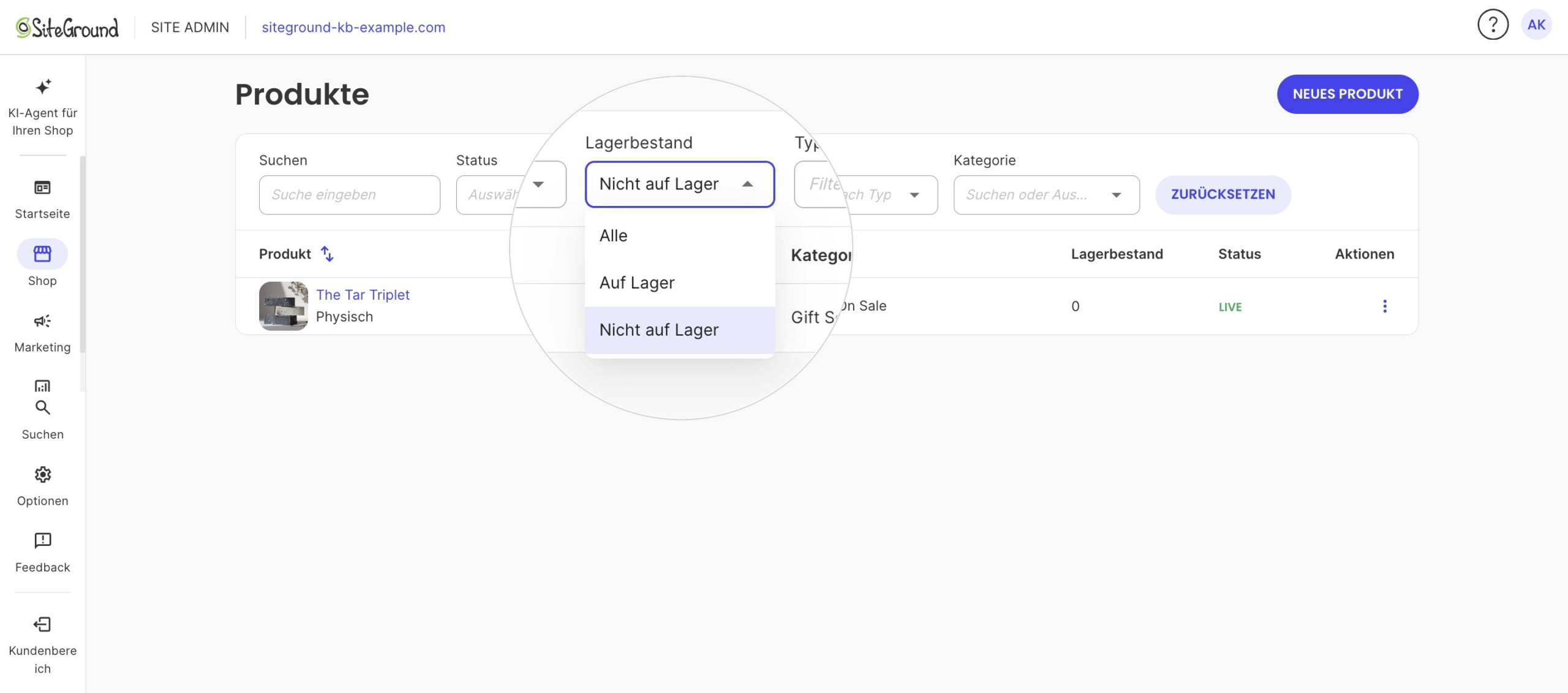Click the Suche eingeben search field
1568x693 pixels.
[x=349, y=195]
